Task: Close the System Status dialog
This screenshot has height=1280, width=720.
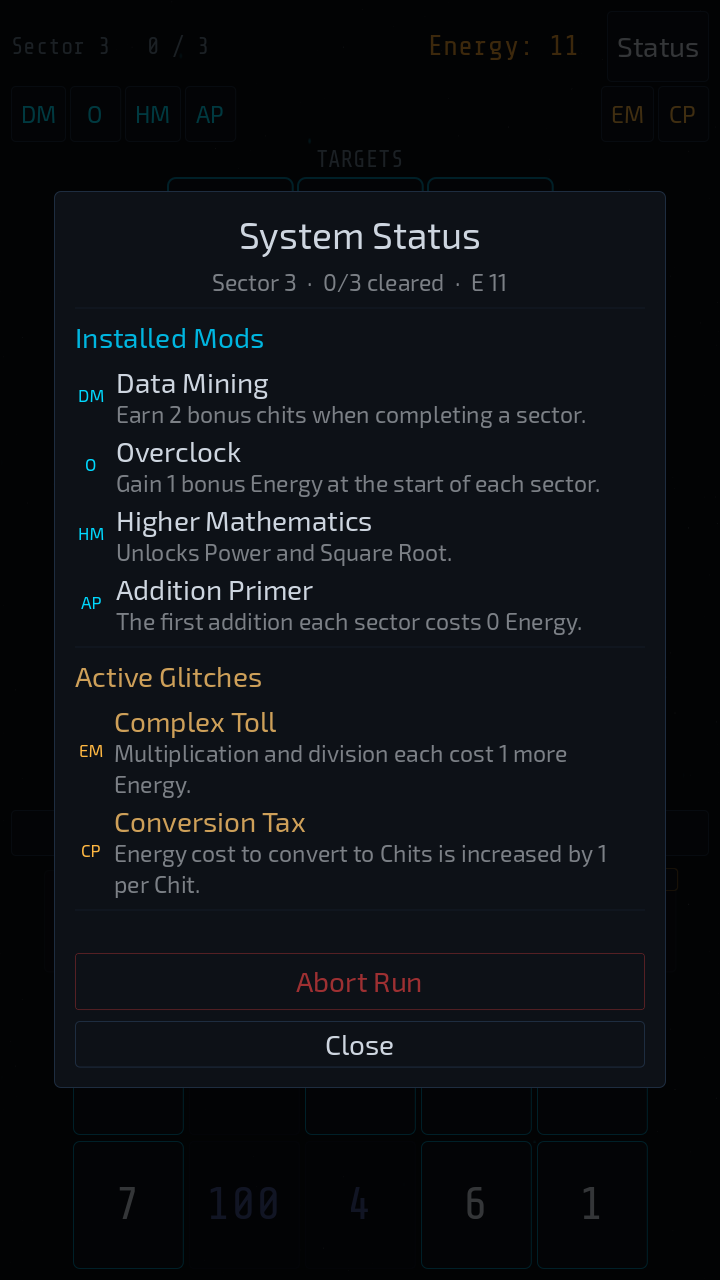Action: [360, 1045]
